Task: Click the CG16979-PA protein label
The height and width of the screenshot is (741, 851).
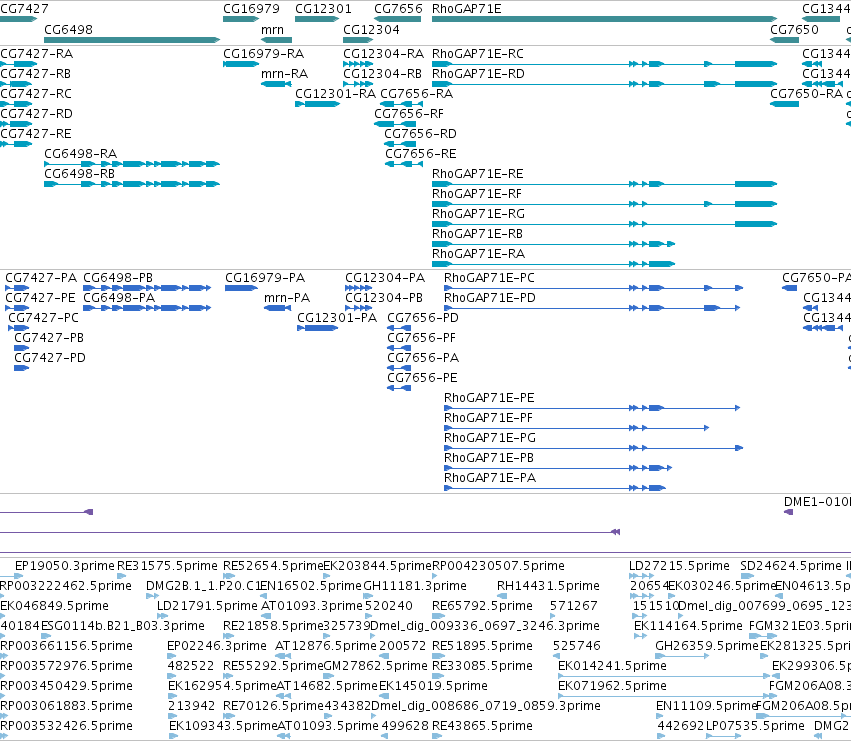Action: (x=265, y=278)
